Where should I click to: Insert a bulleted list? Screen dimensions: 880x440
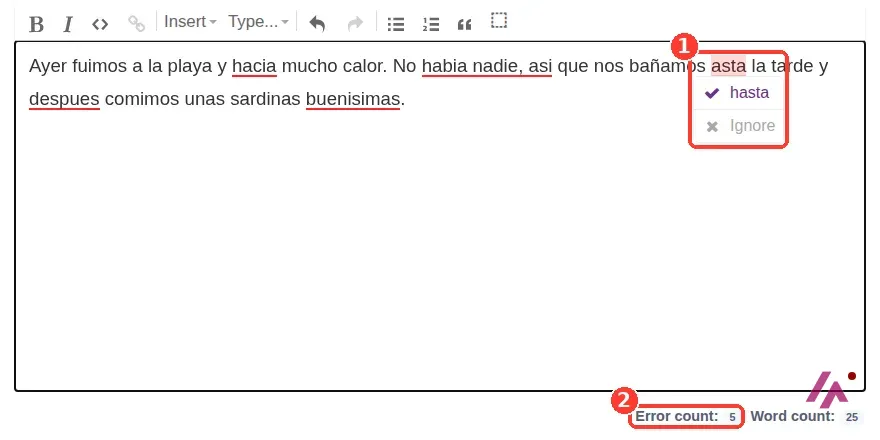(x=396, y=24)
